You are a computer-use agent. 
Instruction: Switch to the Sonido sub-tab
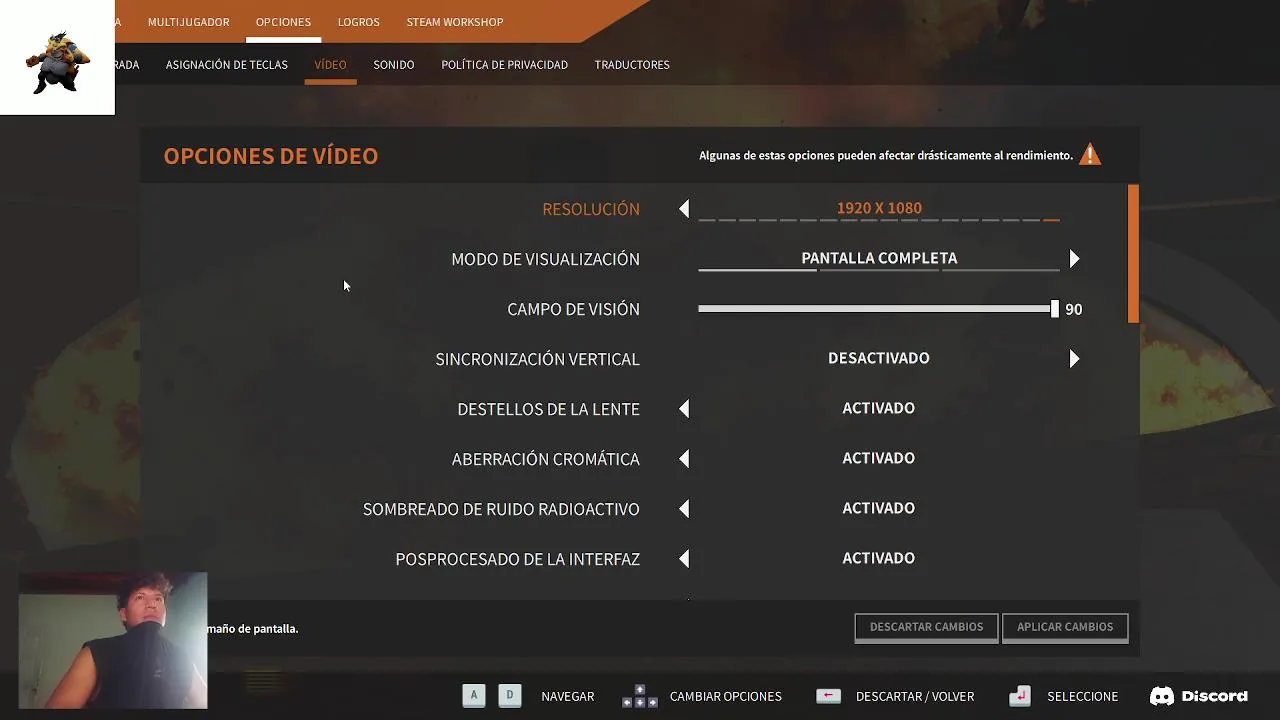(x=394, y=65)
